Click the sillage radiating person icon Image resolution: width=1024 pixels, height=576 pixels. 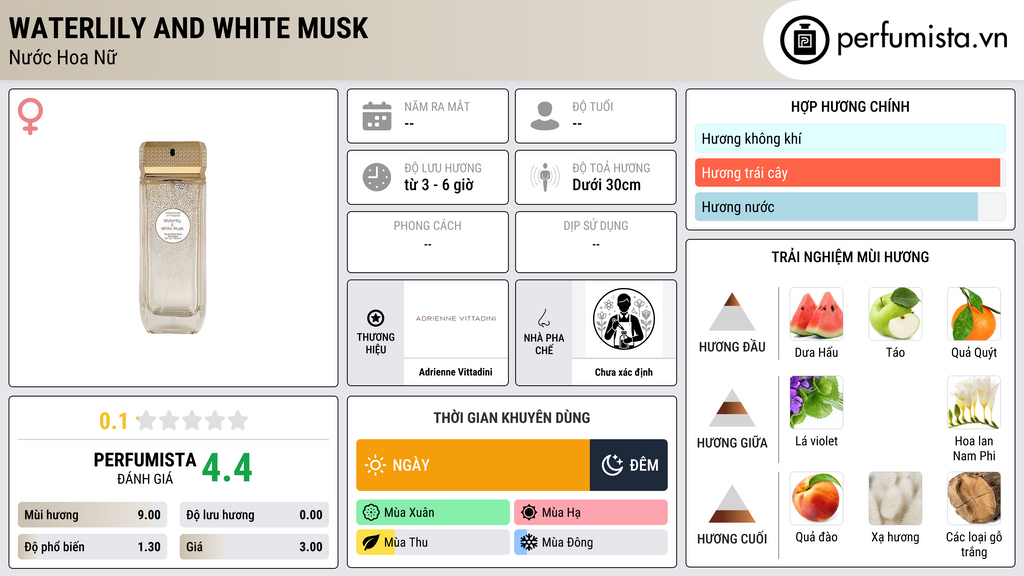tap(545, 177)
